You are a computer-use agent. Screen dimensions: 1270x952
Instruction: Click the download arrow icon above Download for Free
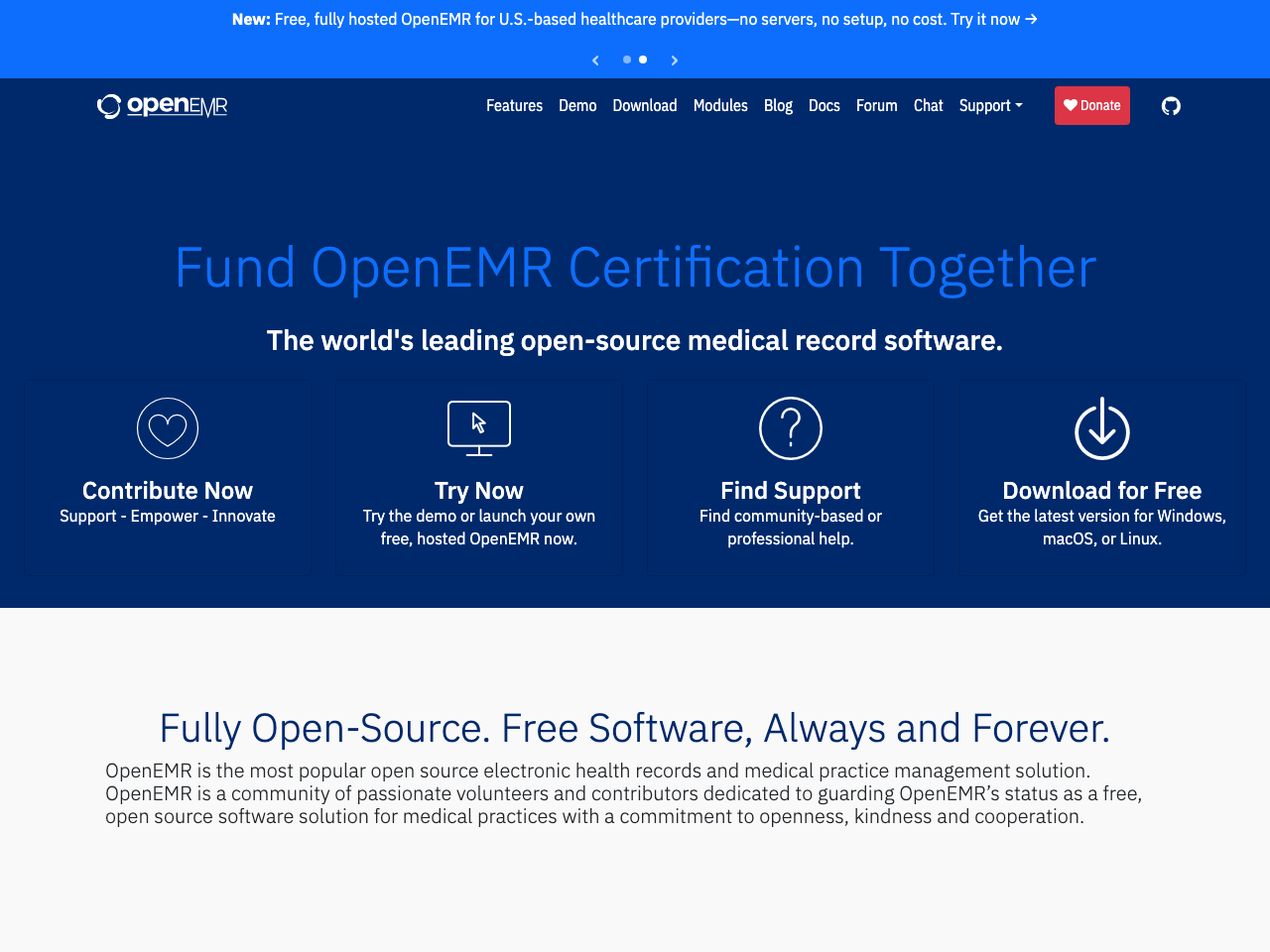(1101, 428)
